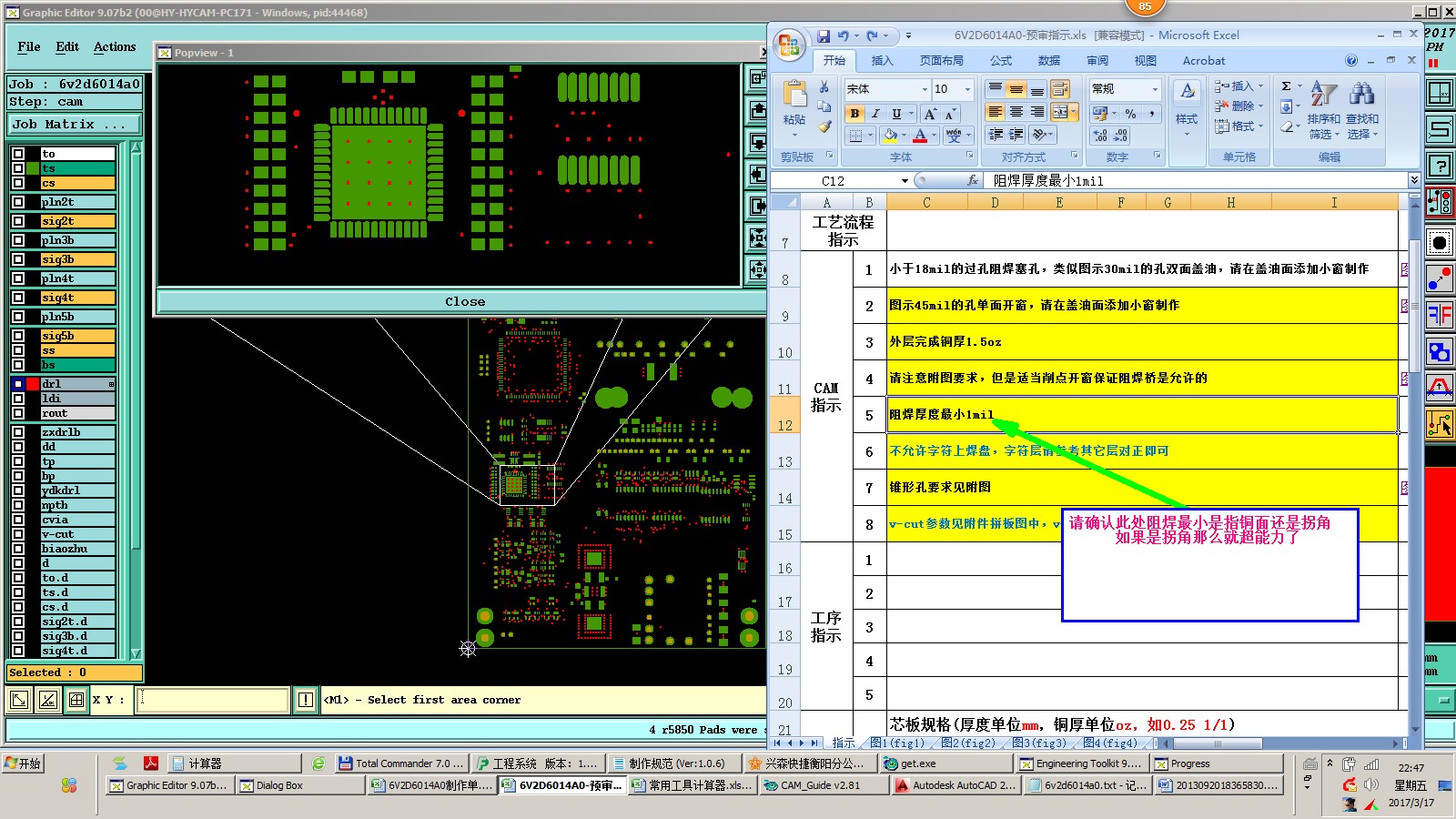Click the red color box next to drl layer
The image size is (1456, 819).
33,384
